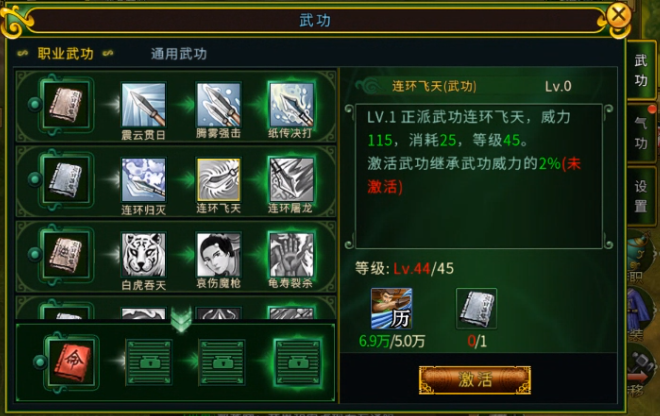The image size is (660, 416).
Task: Select the 腾雾强击 skill icon
Action: [218, 105]
